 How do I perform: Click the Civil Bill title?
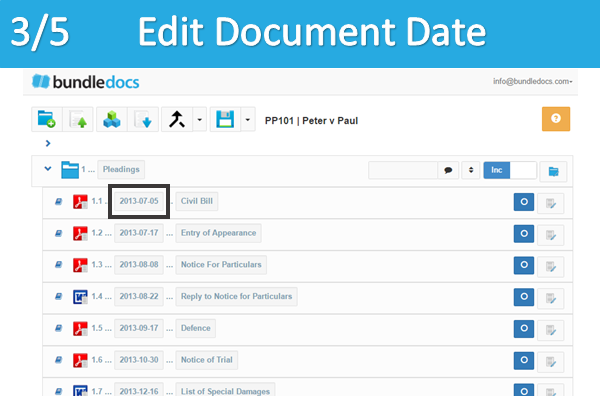pyautogui.click(x=197, y=201)
